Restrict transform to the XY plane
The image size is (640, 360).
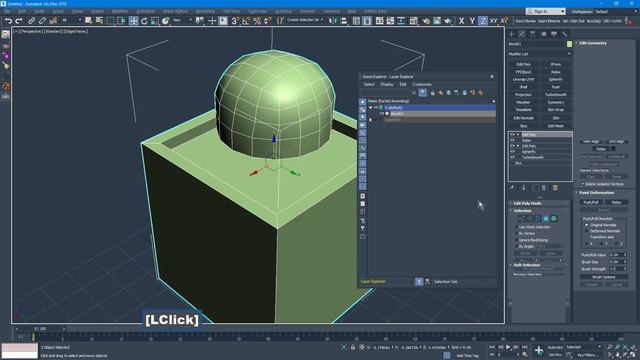point(493,20)
